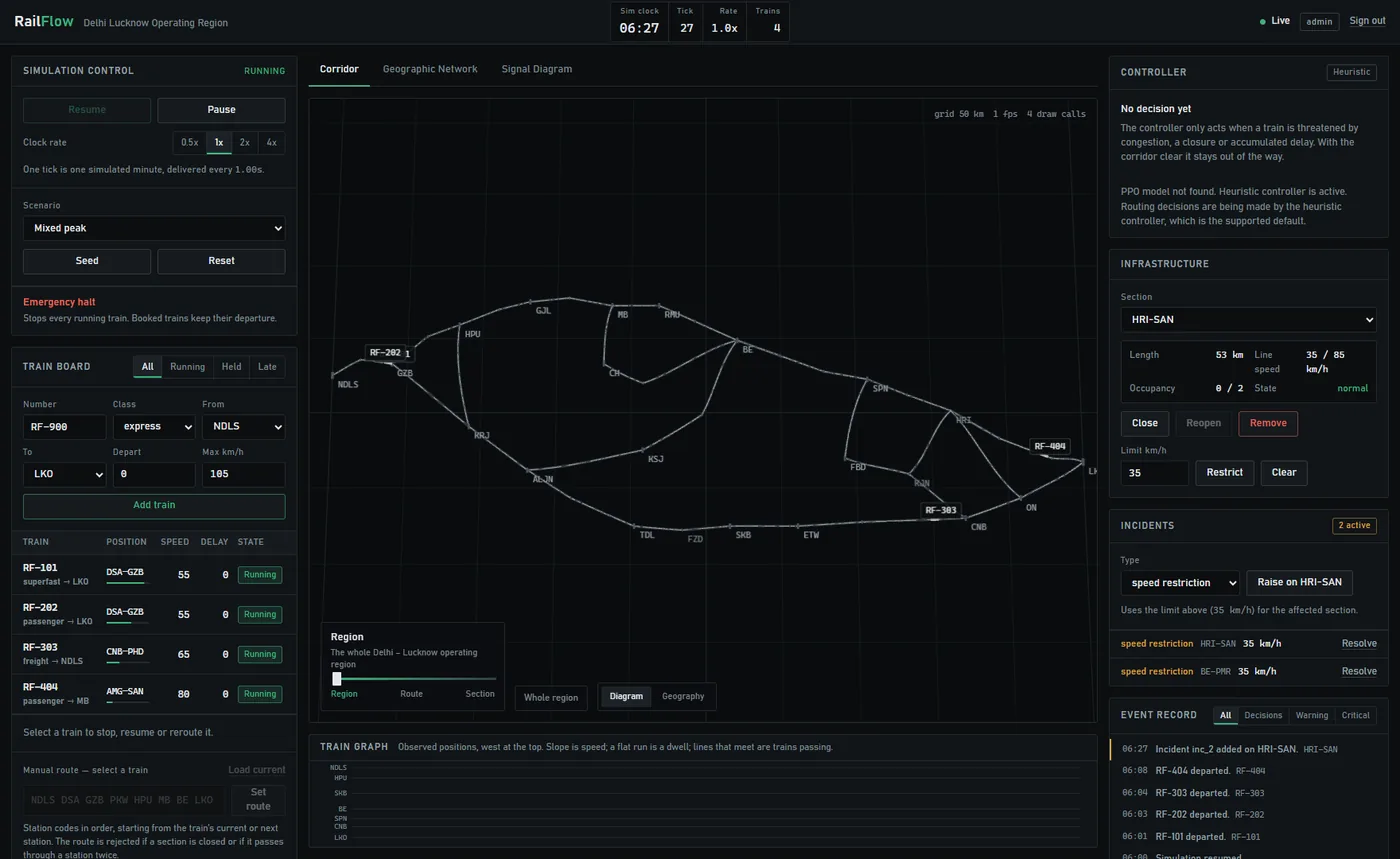Click the Add train button
Image resolution: width=1400 pixels, height=859 pixels.
click(154, 506)
